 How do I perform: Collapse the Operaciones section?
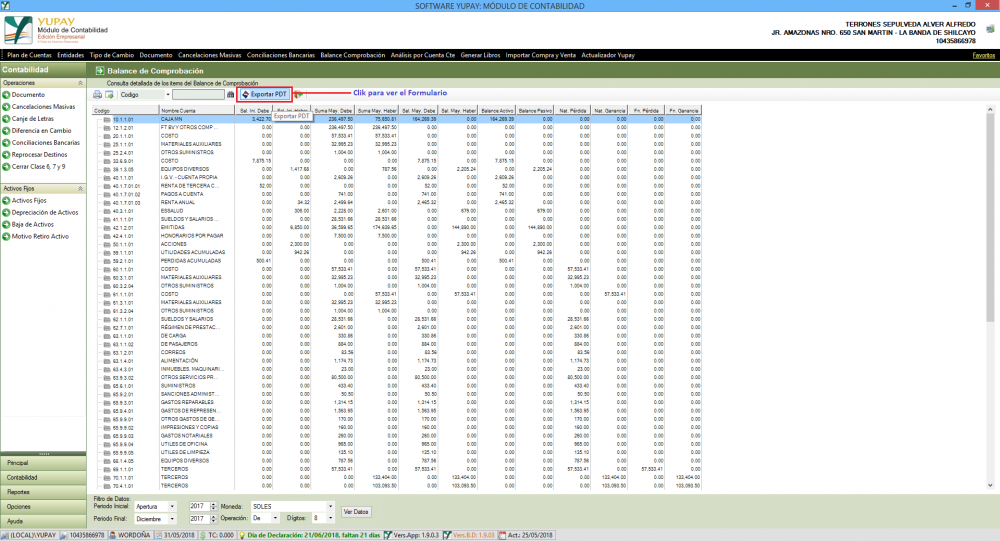[x=80, y=83]
